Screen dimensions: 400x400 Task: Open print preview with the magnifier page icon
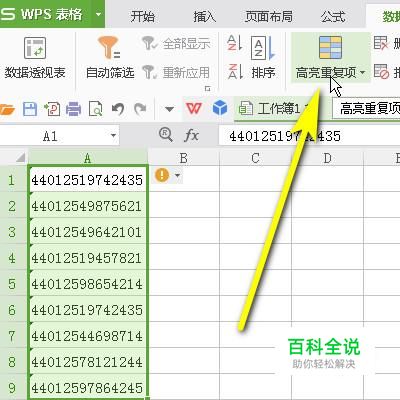coord(95,109)
